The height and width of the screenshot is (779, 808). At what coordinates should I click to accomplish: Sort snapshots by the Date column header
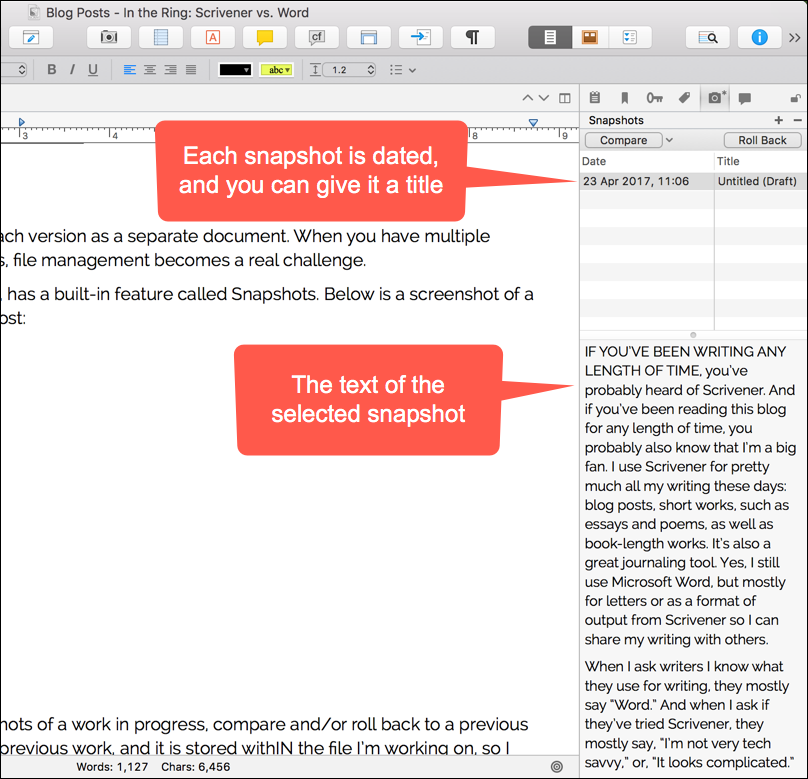[x=647, y=161]
